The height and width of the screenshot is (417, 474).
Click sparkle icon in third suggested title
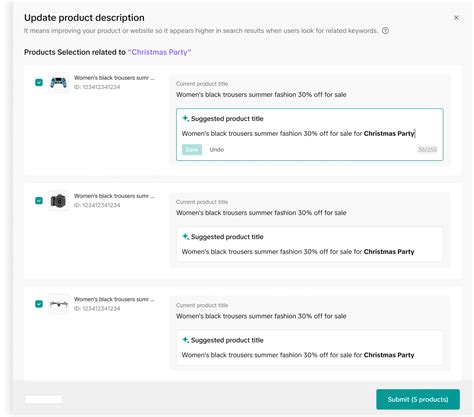(x=185, y=340)
